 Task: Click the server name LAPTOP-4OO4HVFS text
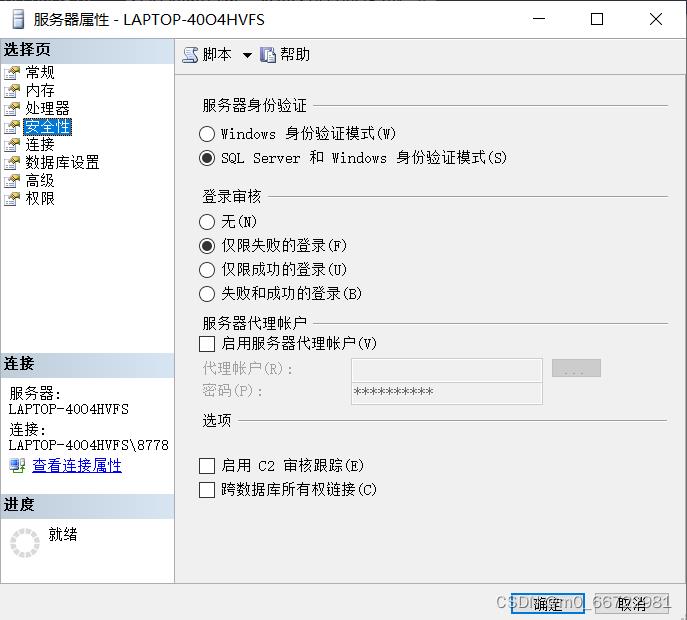(69, 409)
